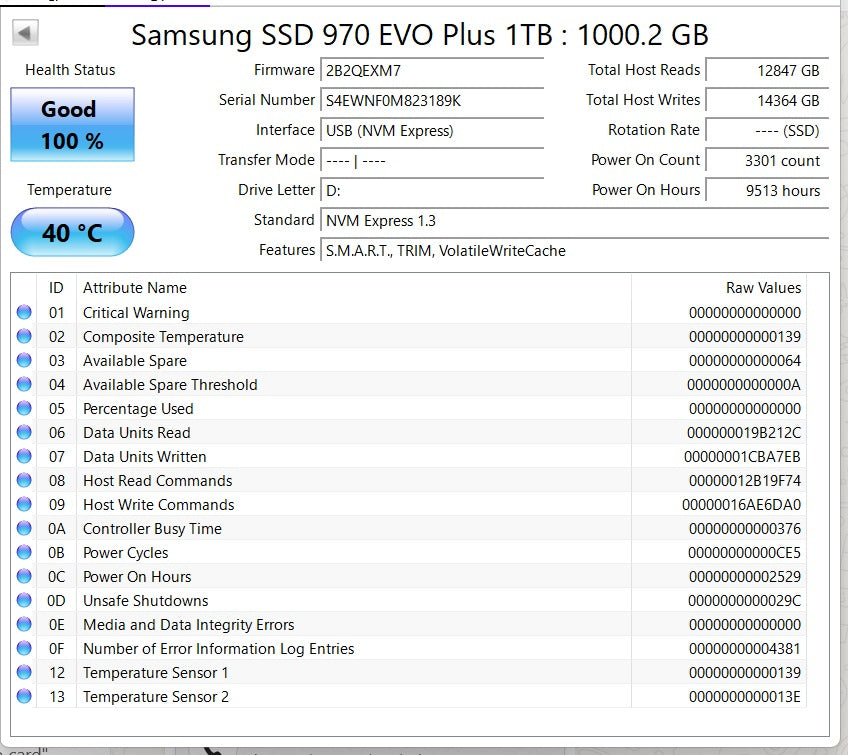Screen dimensions: 848x755
Task: Click the Drive Letter D: field
Action: click(x=430, y=190)
